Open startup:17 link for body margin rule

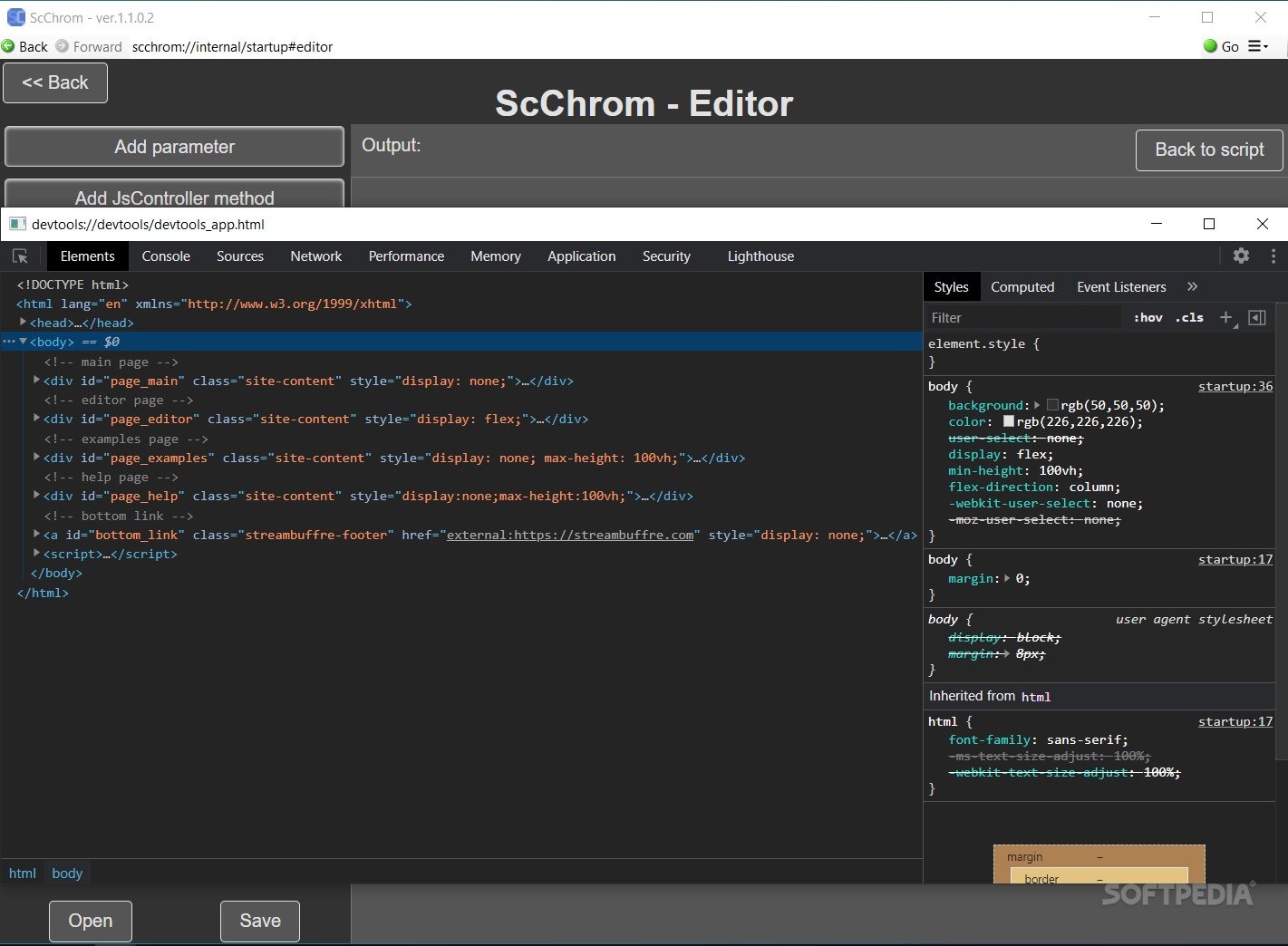click(x=1235, y=559)
